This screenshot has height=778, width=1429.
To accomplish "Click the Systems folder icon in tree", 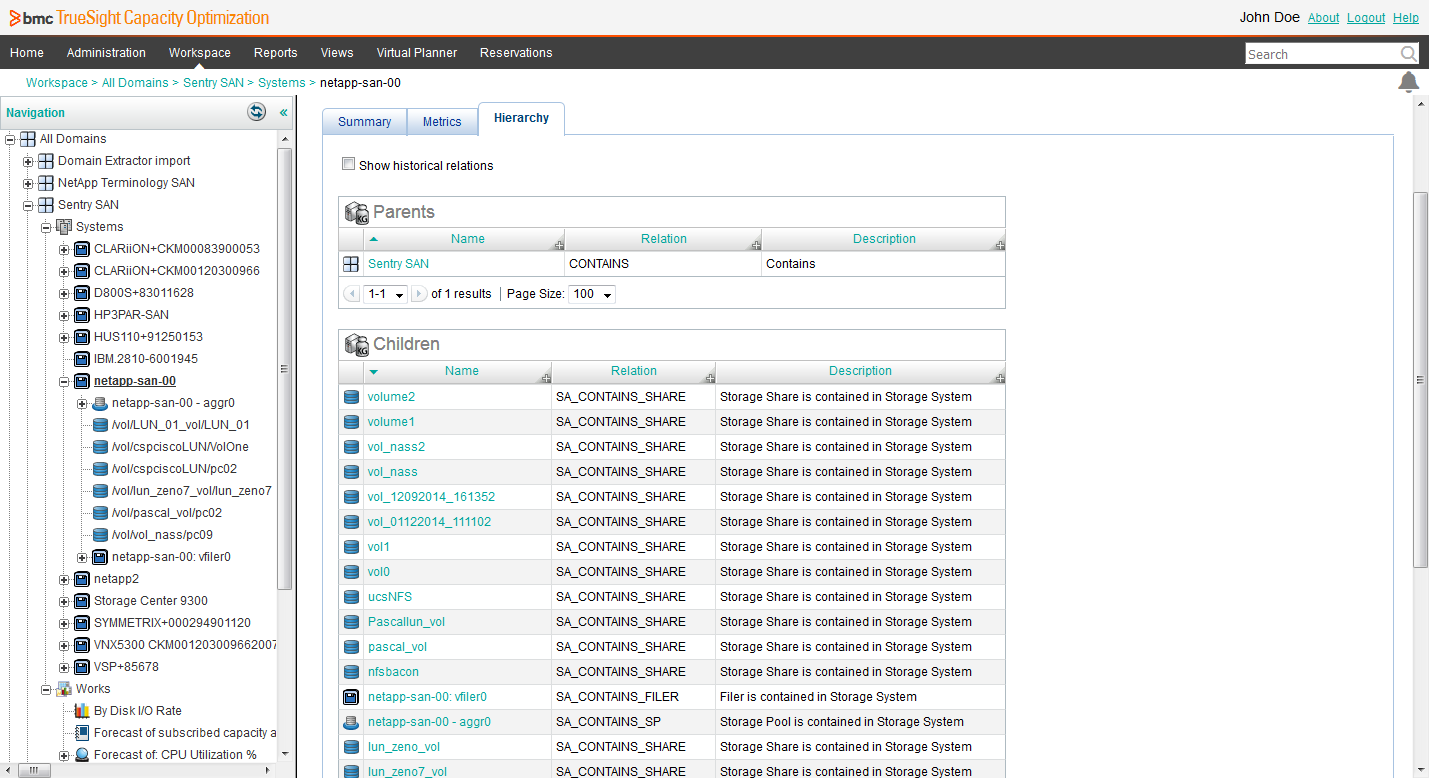I will click(64, 227).
